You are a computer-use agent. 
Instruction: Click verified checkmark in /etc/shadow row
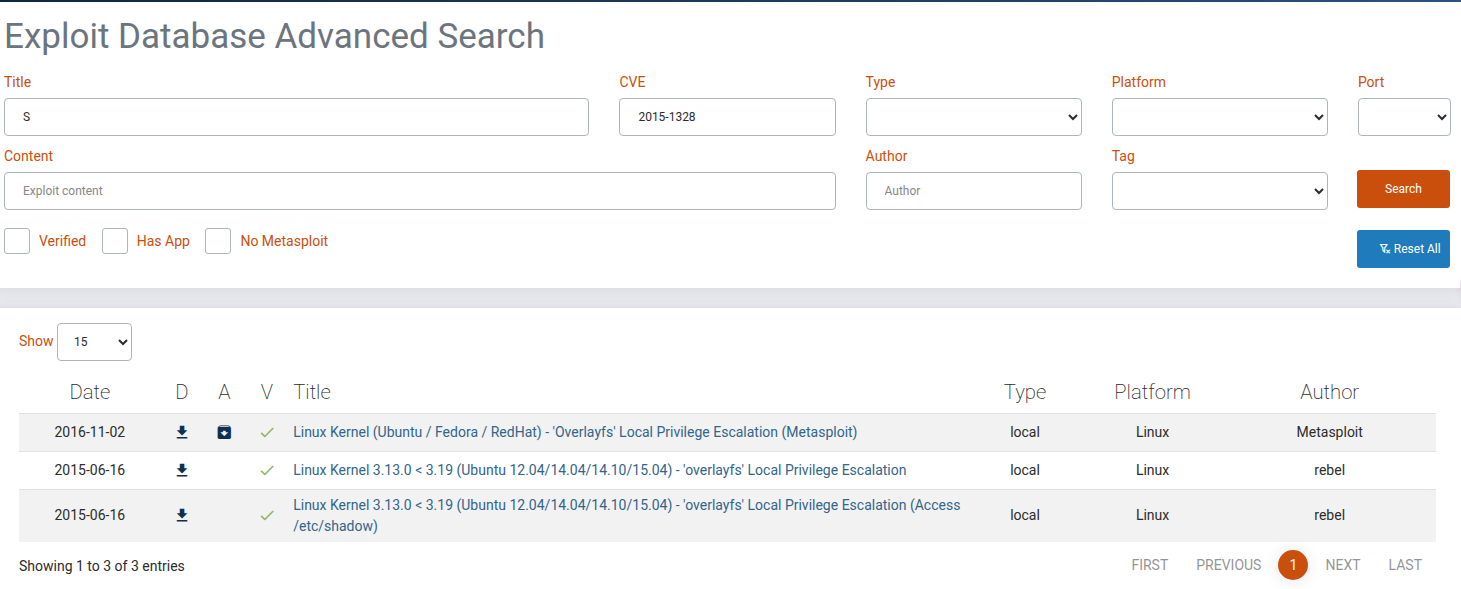267,515
